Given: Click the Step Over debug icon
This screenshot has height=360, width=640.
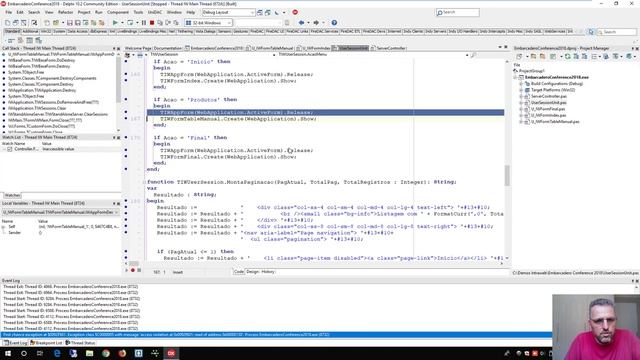Looking at the screenshot, I should [168, 23].
